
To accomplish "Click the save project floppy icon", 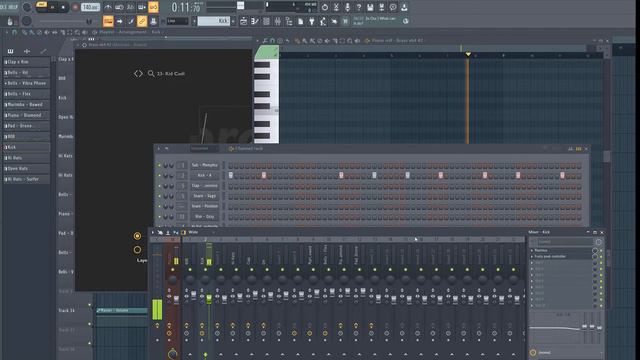I will 370,7.
